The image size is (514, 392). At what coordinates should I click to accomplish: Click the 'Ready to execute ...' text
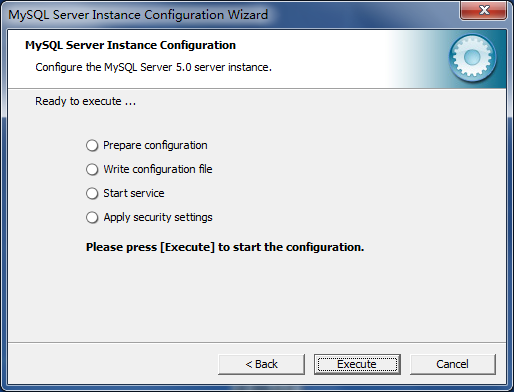point(86,101)
